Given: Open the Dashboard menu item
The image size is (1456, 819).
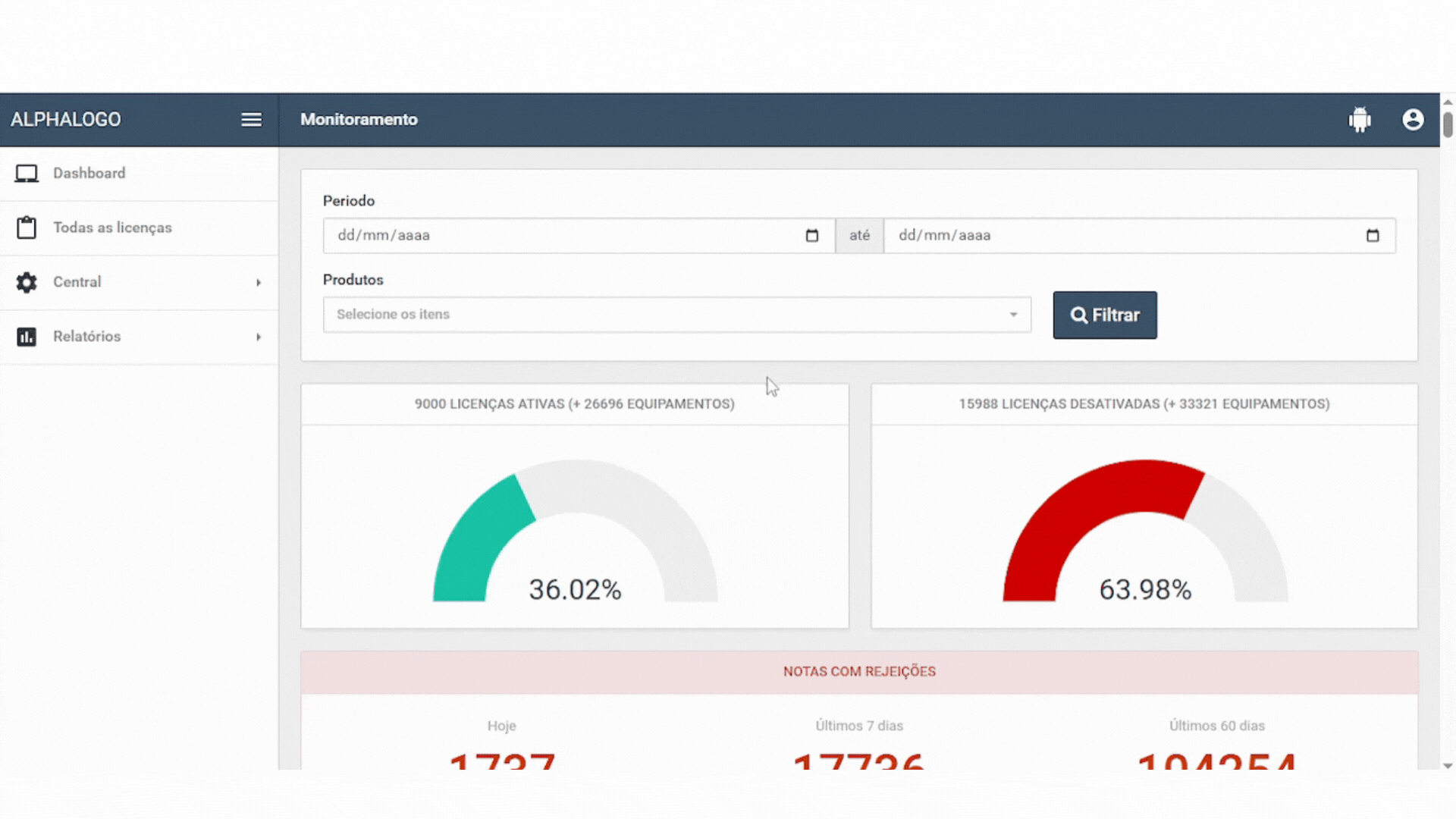Looking at the screenshot, I should coord(89,174).
